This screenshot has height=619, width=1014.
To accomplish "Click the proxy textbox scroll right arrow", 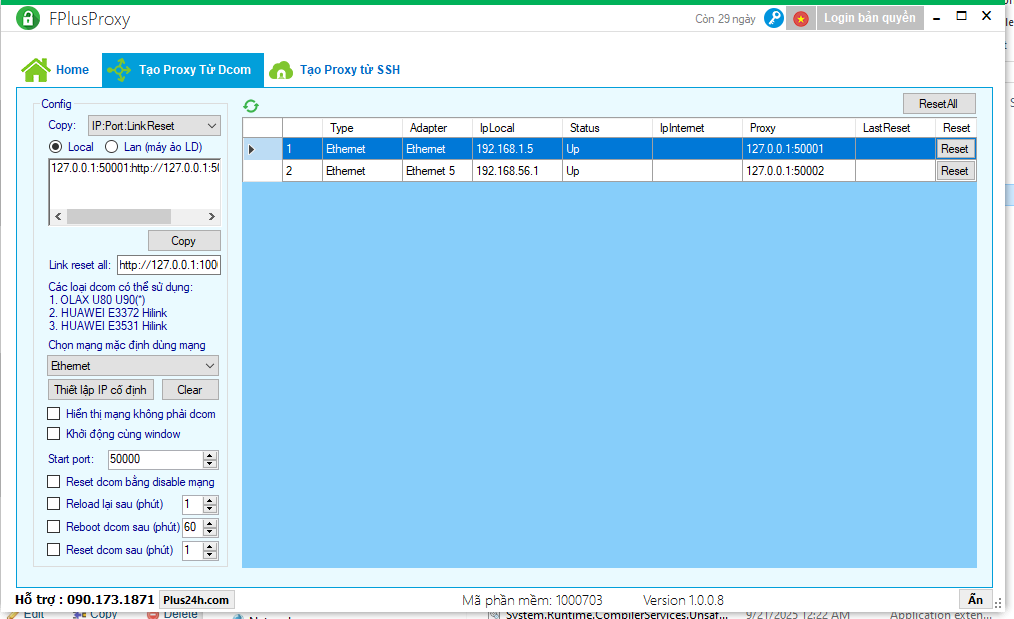I will click(x=211, y=216).
